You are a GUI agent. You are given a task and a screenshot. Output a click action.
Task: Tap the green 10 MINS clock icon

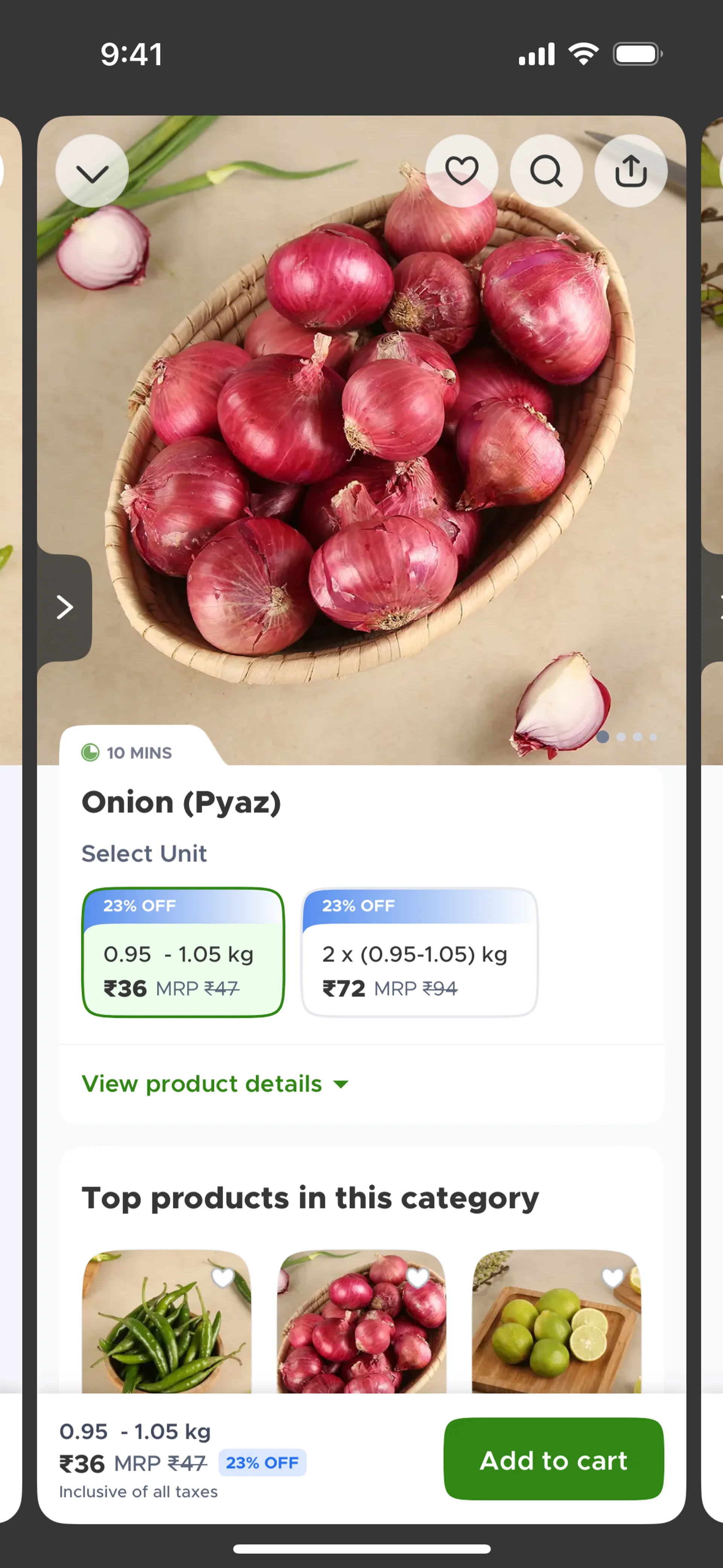tap(90, 752)
